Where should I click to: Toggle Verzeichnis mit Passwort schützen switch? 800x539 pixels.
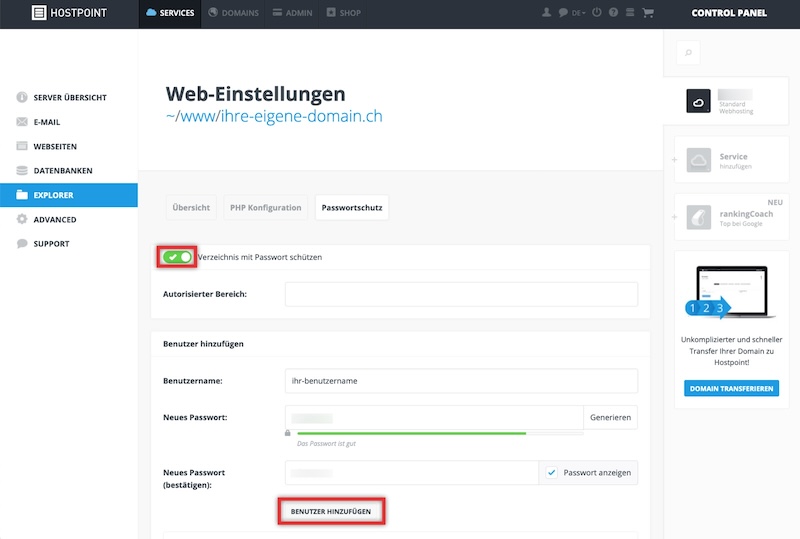[x=177, y=257]
